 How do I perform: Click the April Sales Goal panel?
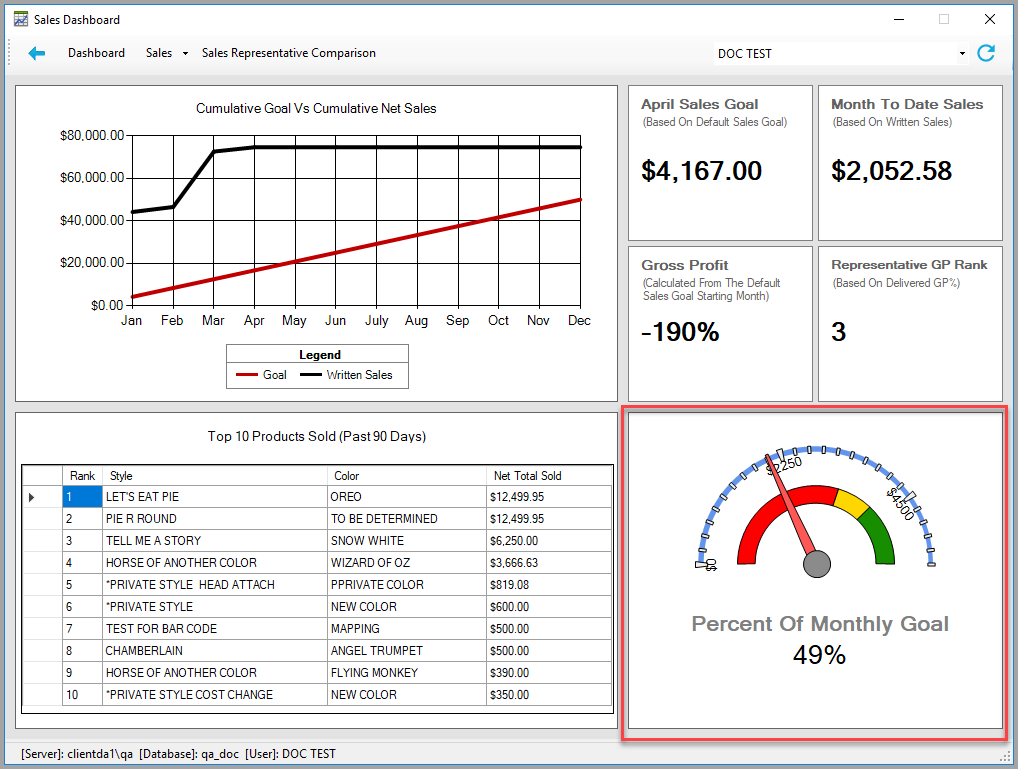719,163
